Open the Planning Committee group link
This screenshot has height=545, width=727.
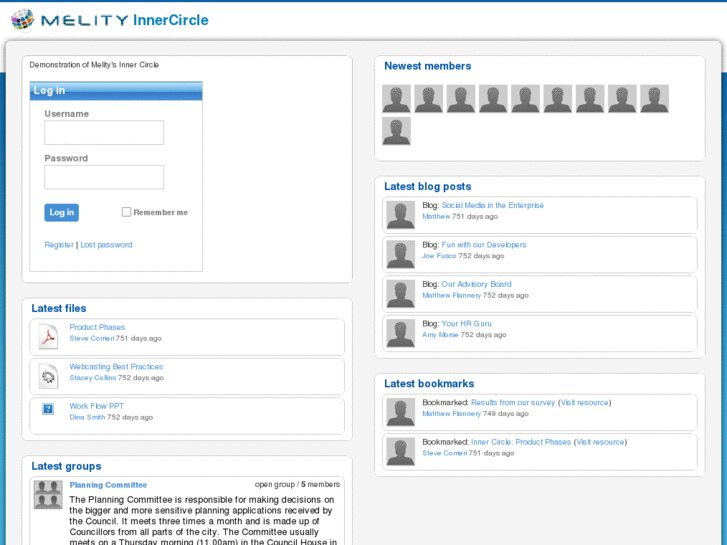pyautogui.click(x=108, y=485)
